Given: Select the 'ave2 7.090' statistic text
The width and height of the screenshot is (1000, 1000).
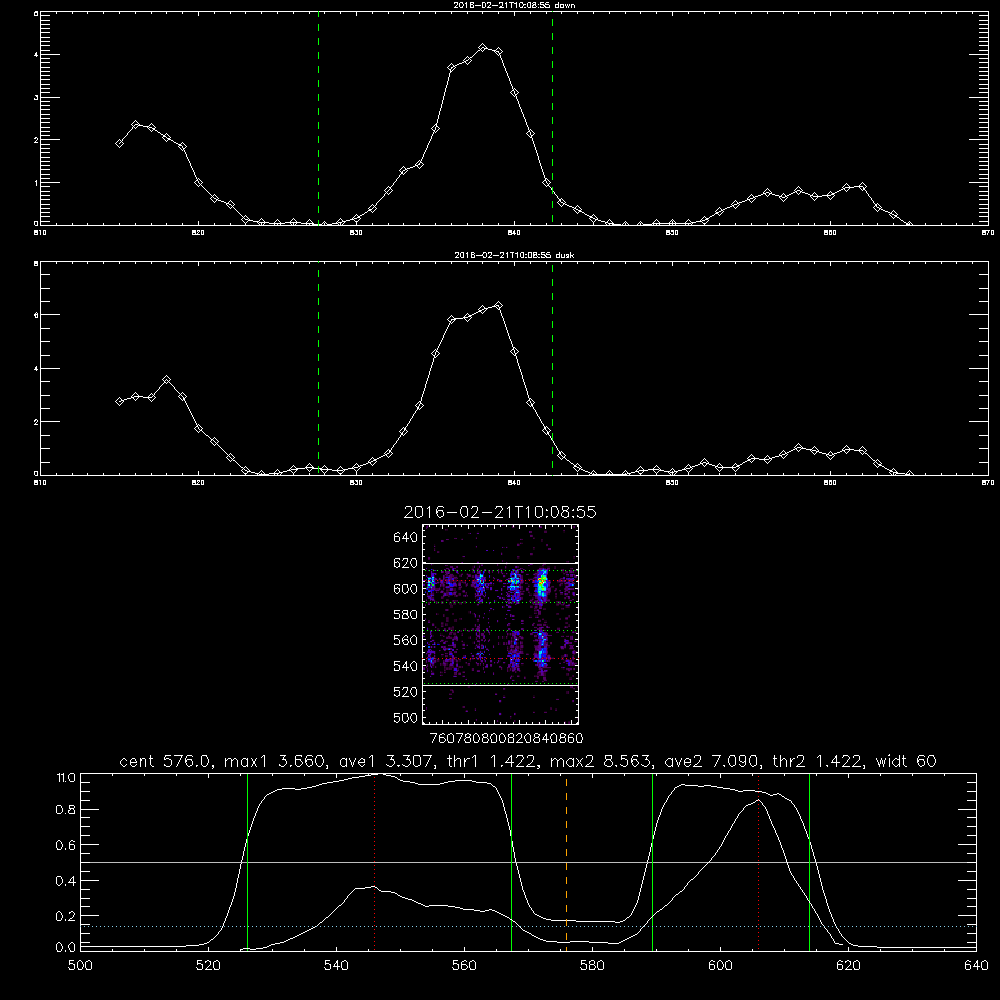Looking at the screenshot, I should point(712,761).
